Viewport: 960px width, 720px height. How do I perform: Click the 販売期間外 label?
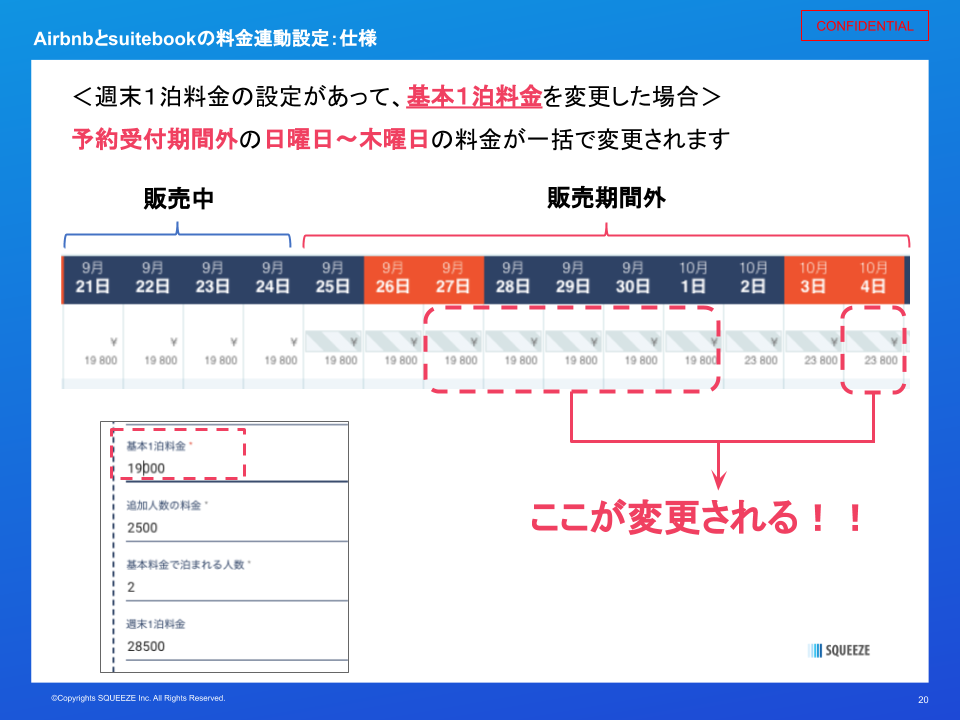pos(606,198)
